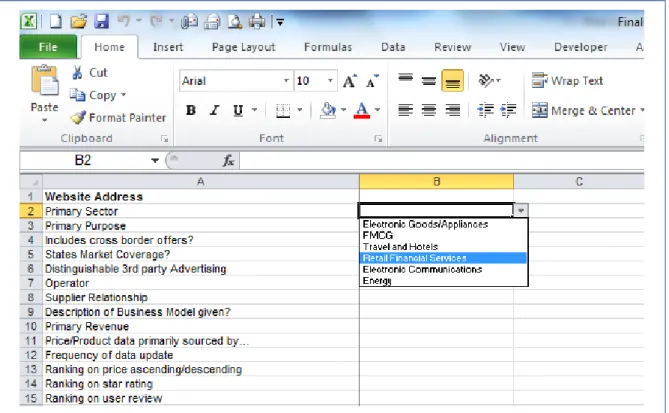Insert function using fx icon

pos(228,160)
